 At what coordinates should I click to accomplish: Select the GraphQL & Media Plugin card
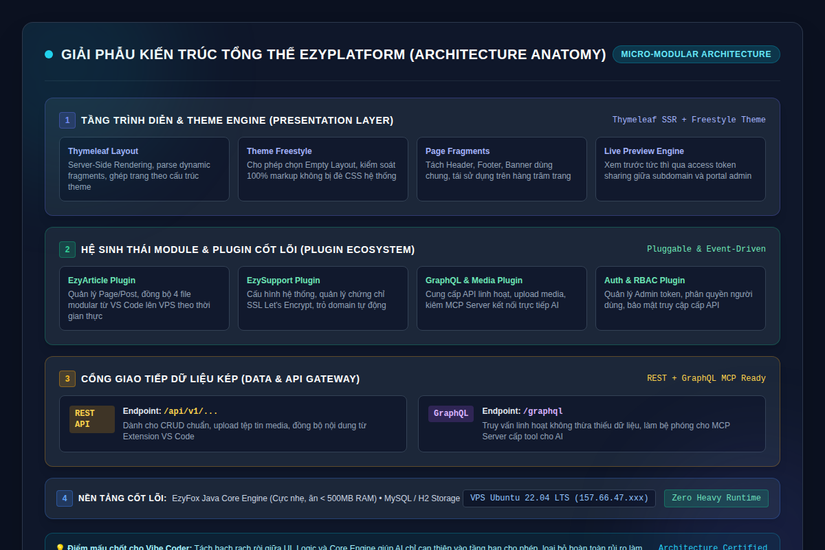pyautogui.click(x=501, y=298)
